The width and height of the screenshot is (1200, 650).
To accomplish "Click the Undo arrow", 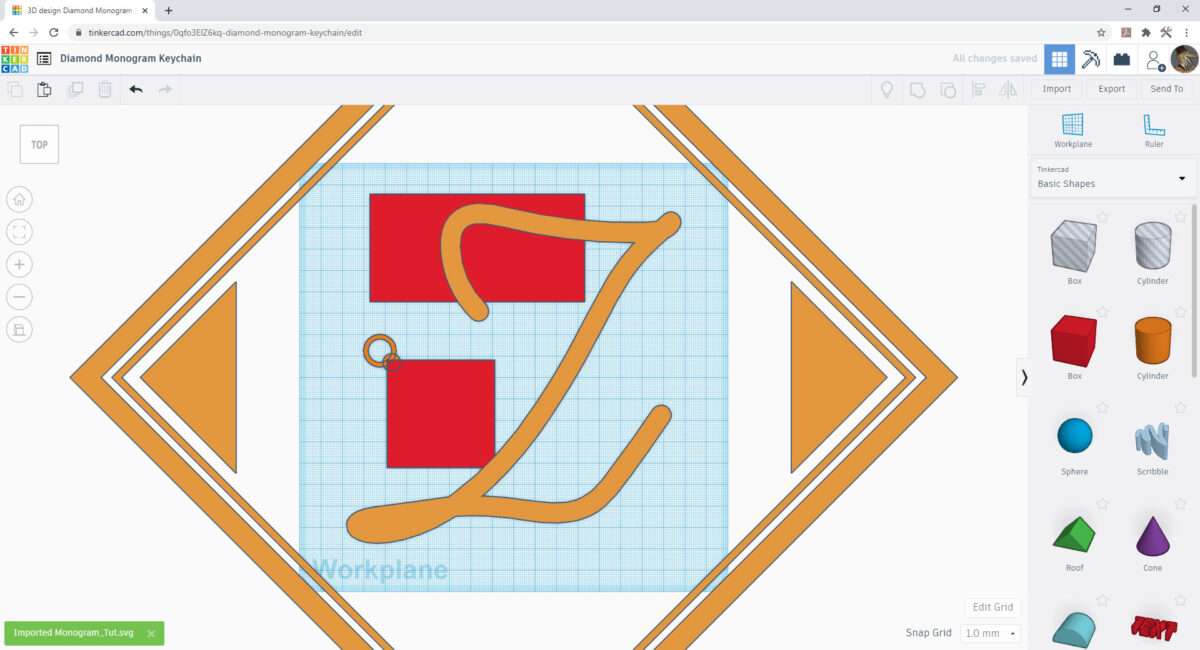I will tap(137, 89).
